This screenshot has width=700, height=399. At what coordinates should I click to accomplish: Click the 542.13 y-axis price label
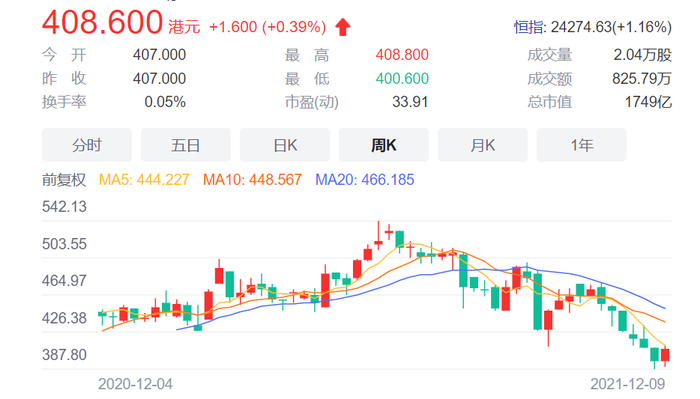[64, 207]
